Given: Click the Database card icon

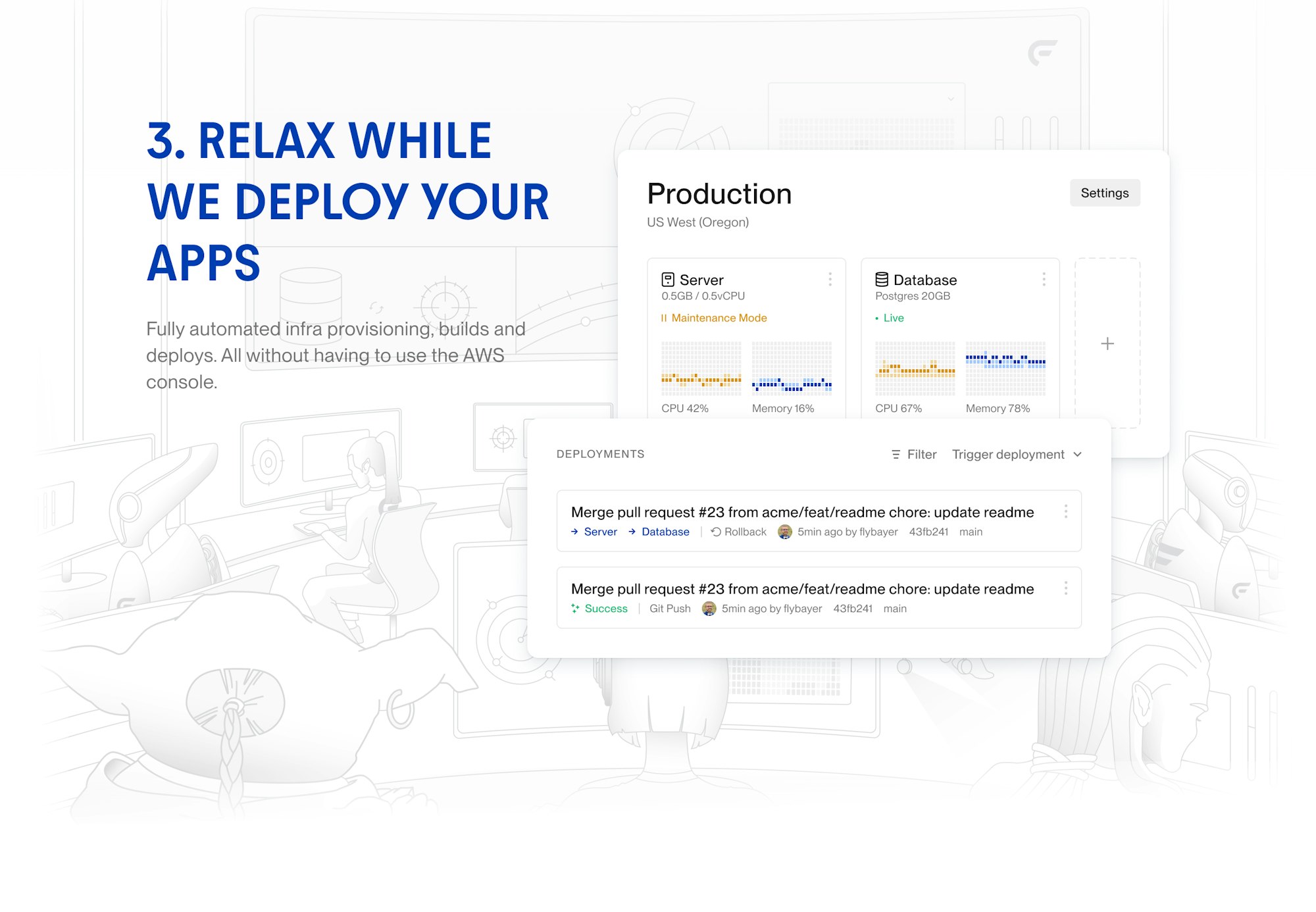Looking at the screenshot, I should tap(882, 280).
